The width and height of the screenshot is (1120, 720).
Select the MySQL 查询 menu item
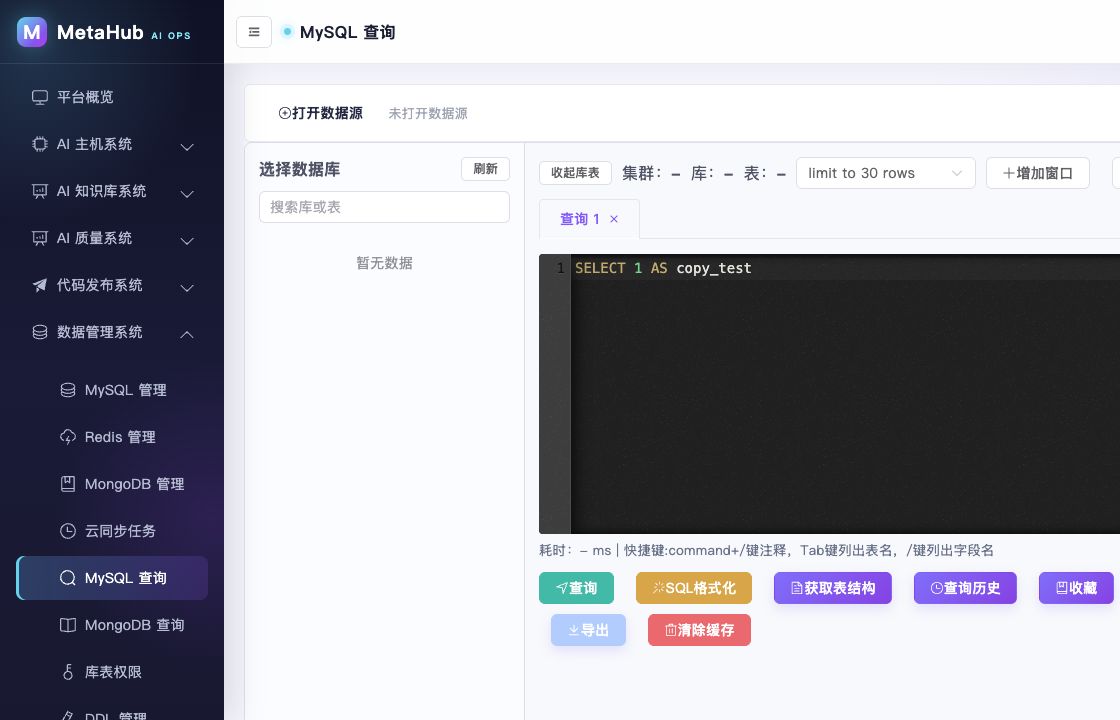point(111,578)
